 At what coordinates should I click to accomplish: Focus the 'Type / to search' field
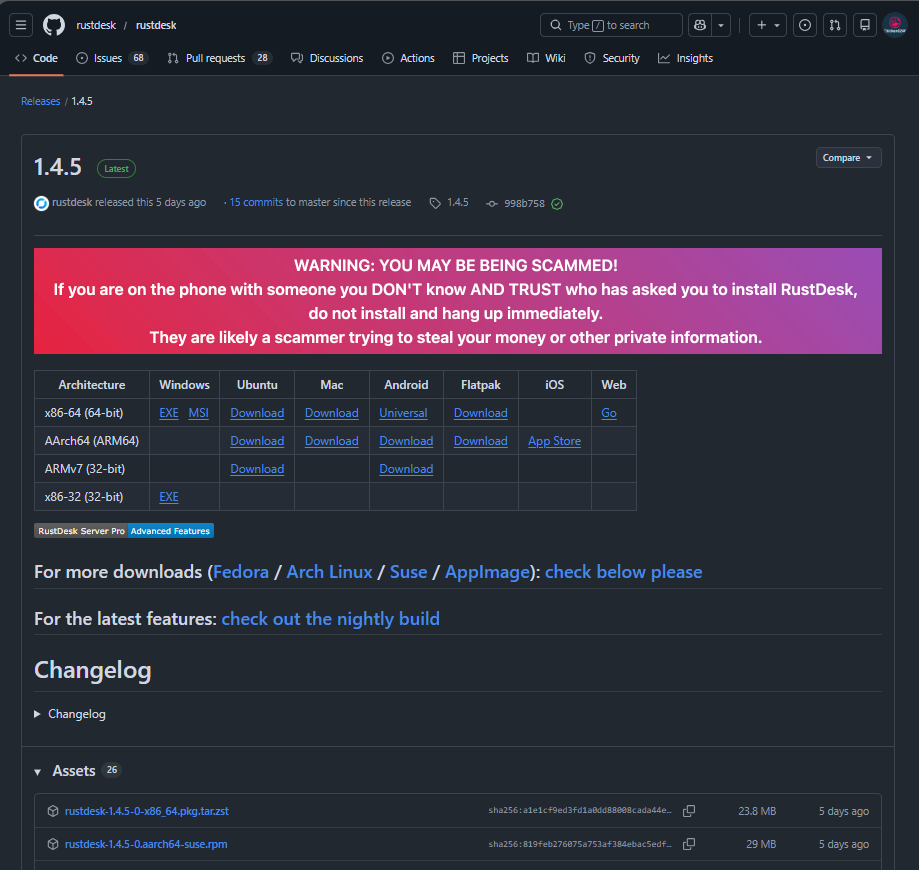click(611, 25)
